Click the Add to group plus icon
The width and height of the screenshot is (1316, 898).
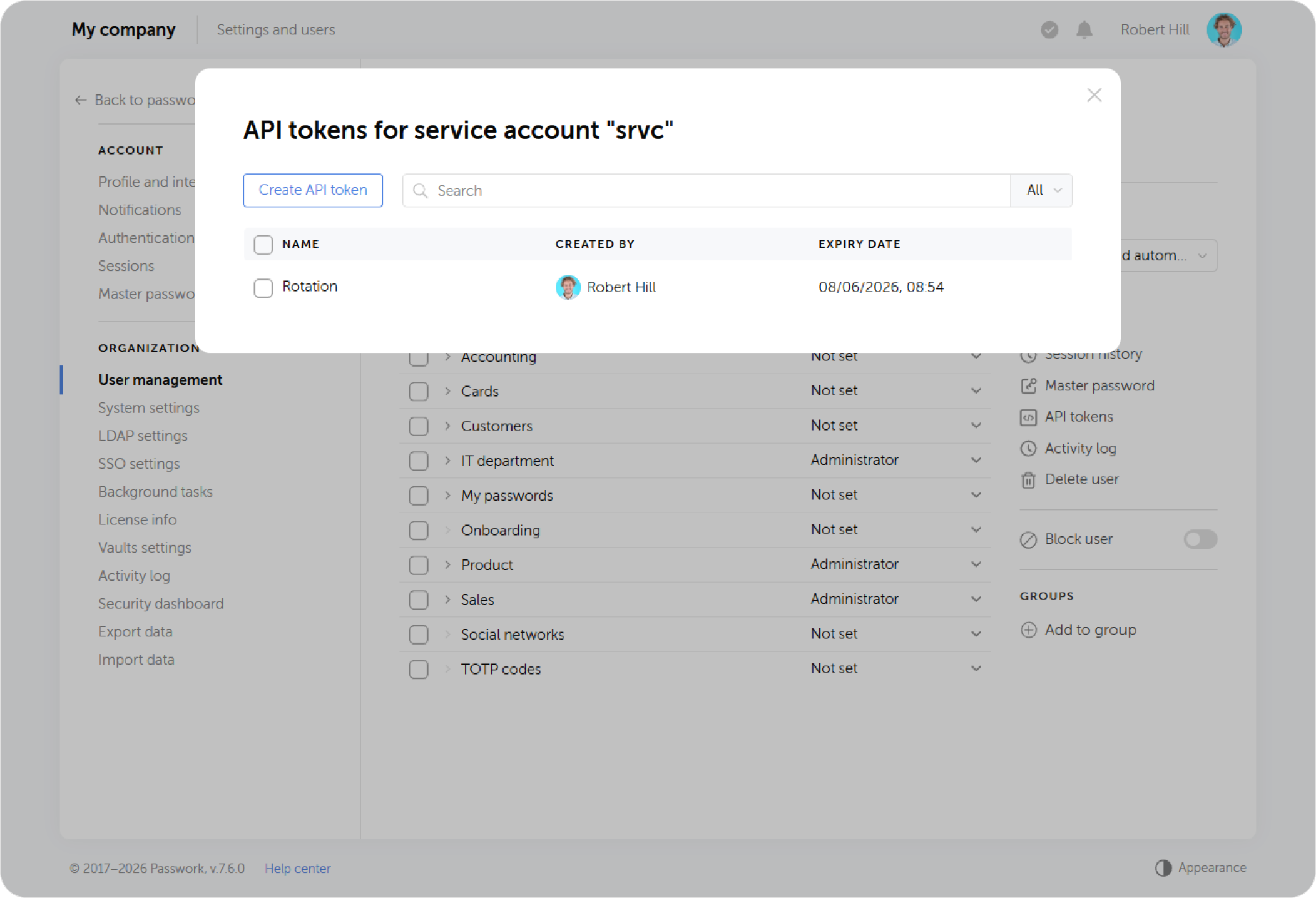[x=1028, y=630]
